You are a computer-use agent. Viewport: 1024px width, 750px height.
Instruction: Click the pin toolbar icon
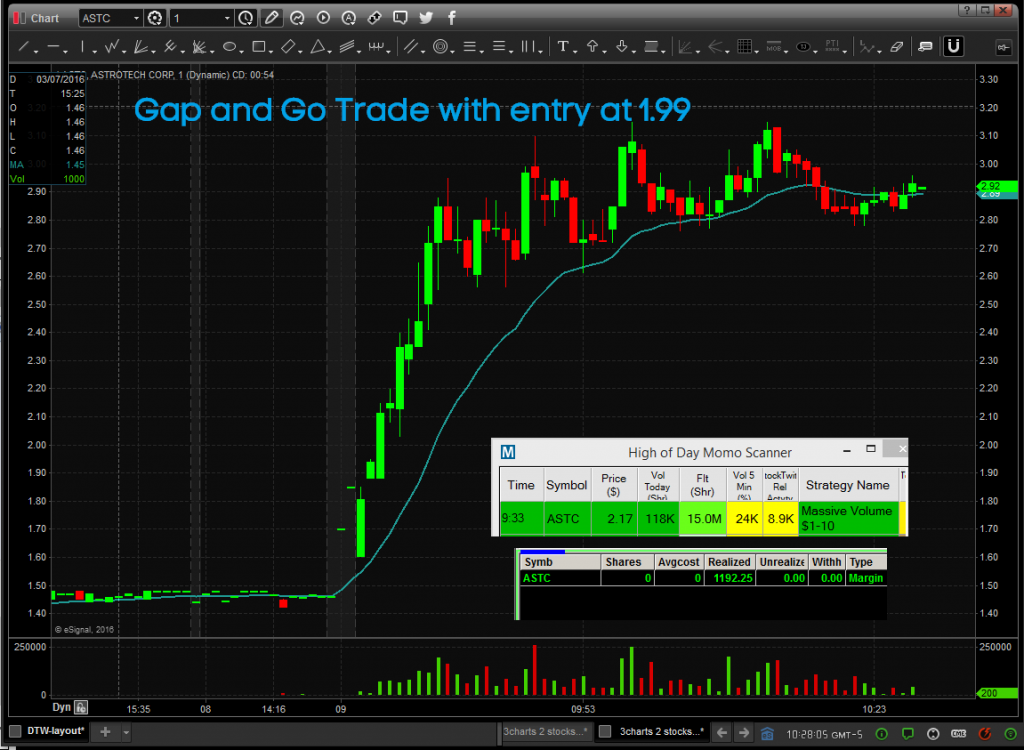[x=1003, y=47]
